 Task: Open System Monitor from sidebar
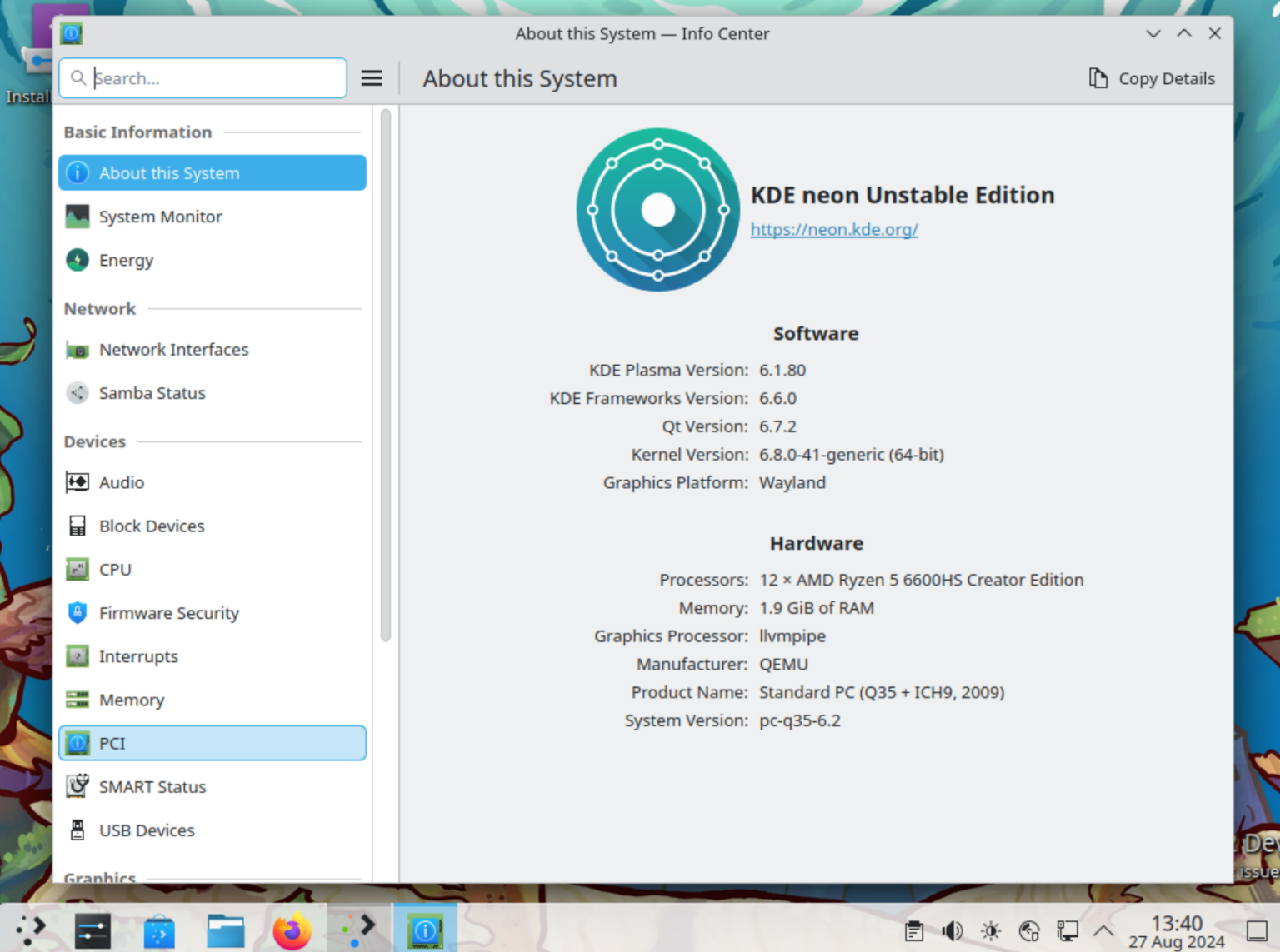click(160, 217)
